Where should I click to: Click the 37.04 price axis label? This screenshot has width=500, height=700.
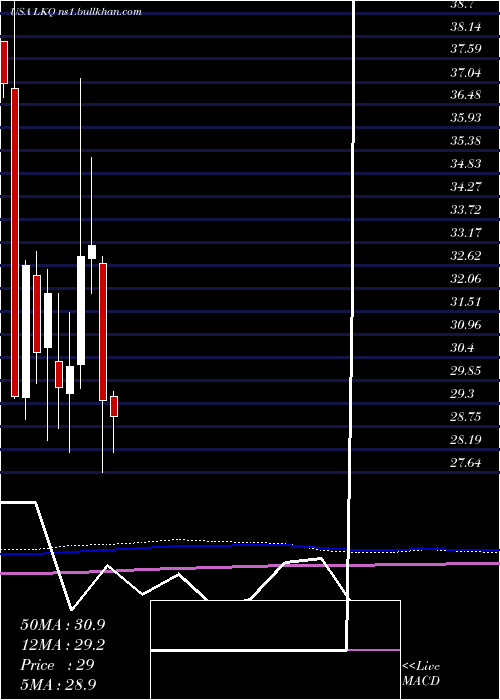(466, 72)
